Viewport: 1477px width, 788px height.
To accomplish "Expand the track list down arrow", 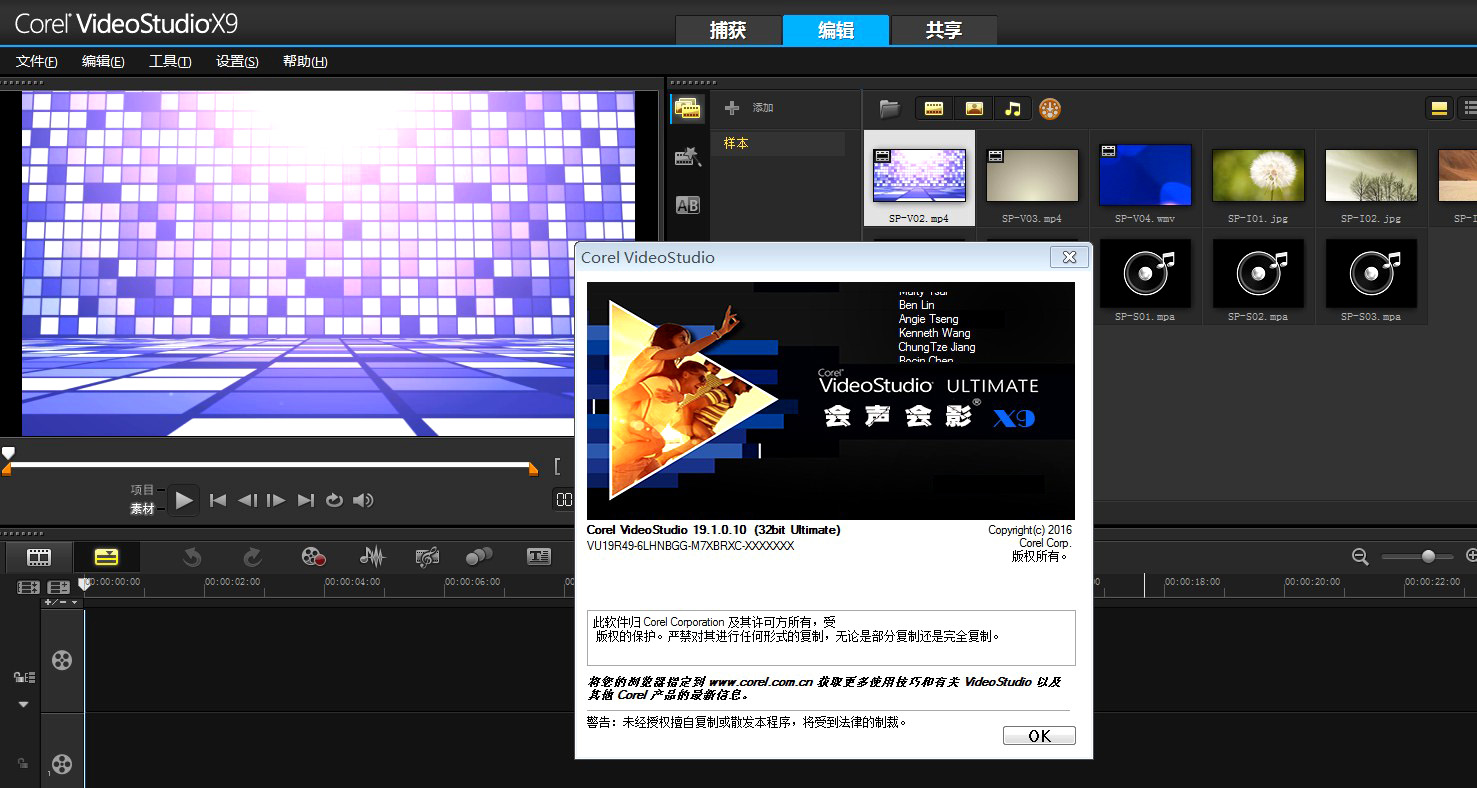I will pos(24,704).
